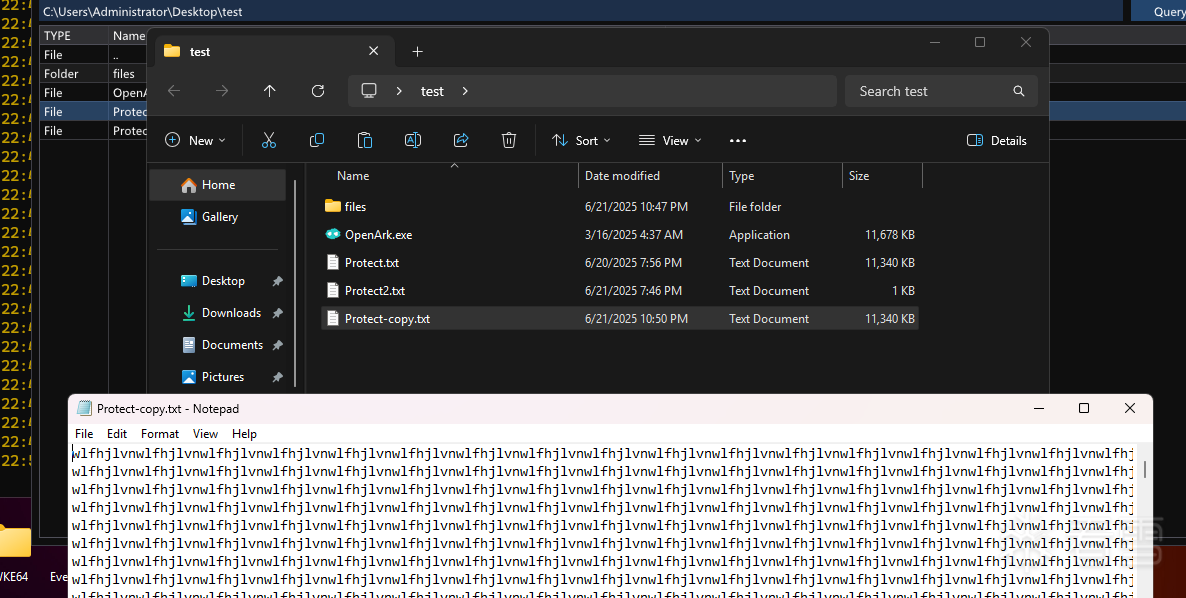Image resolution: width=1186 pixels, height=598 pixels.
Task: Open the See more ellipsis menu
Action: 737,141
